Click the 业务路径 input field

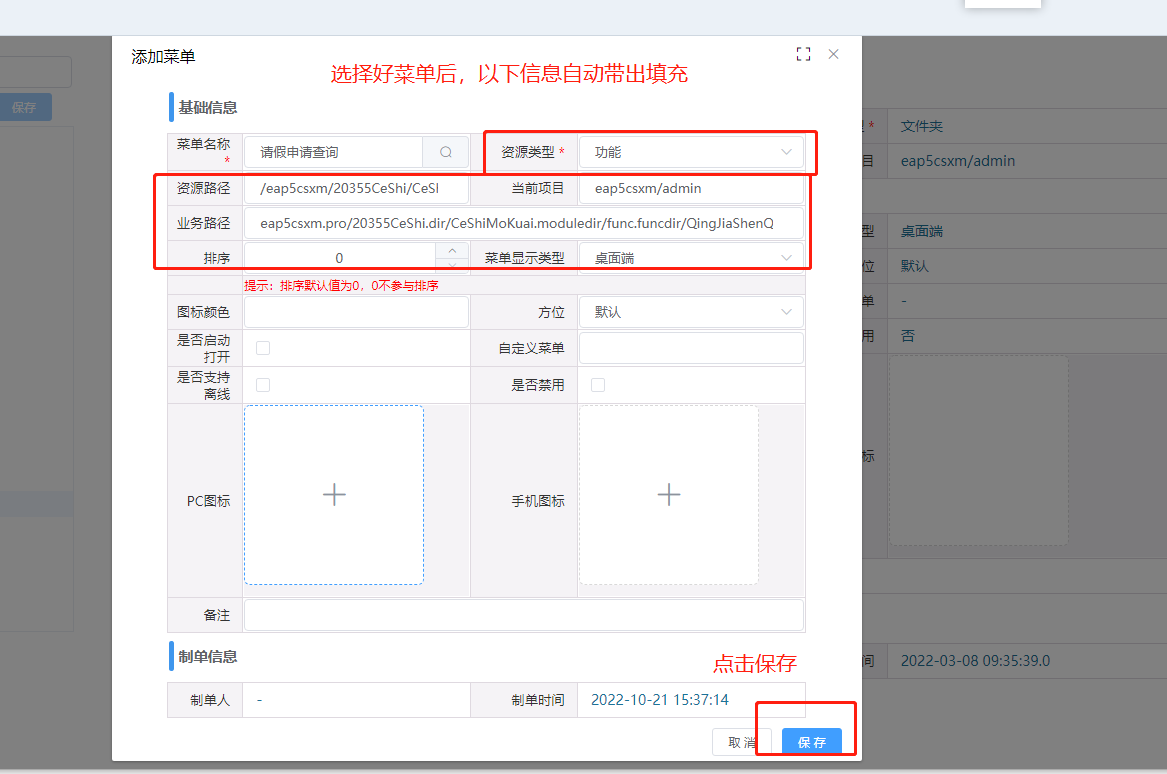(524, 223)
